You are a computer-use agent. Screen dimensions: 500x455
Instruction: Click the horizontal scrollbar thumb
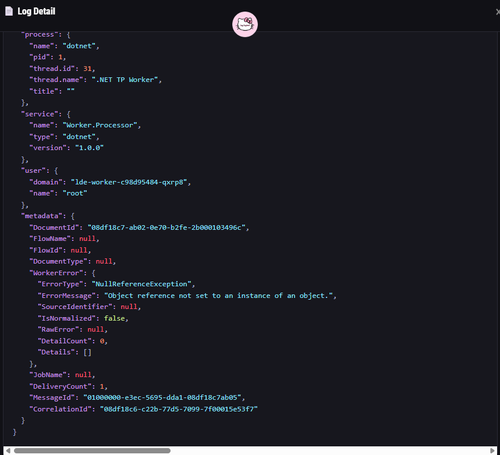click(92, 451)
